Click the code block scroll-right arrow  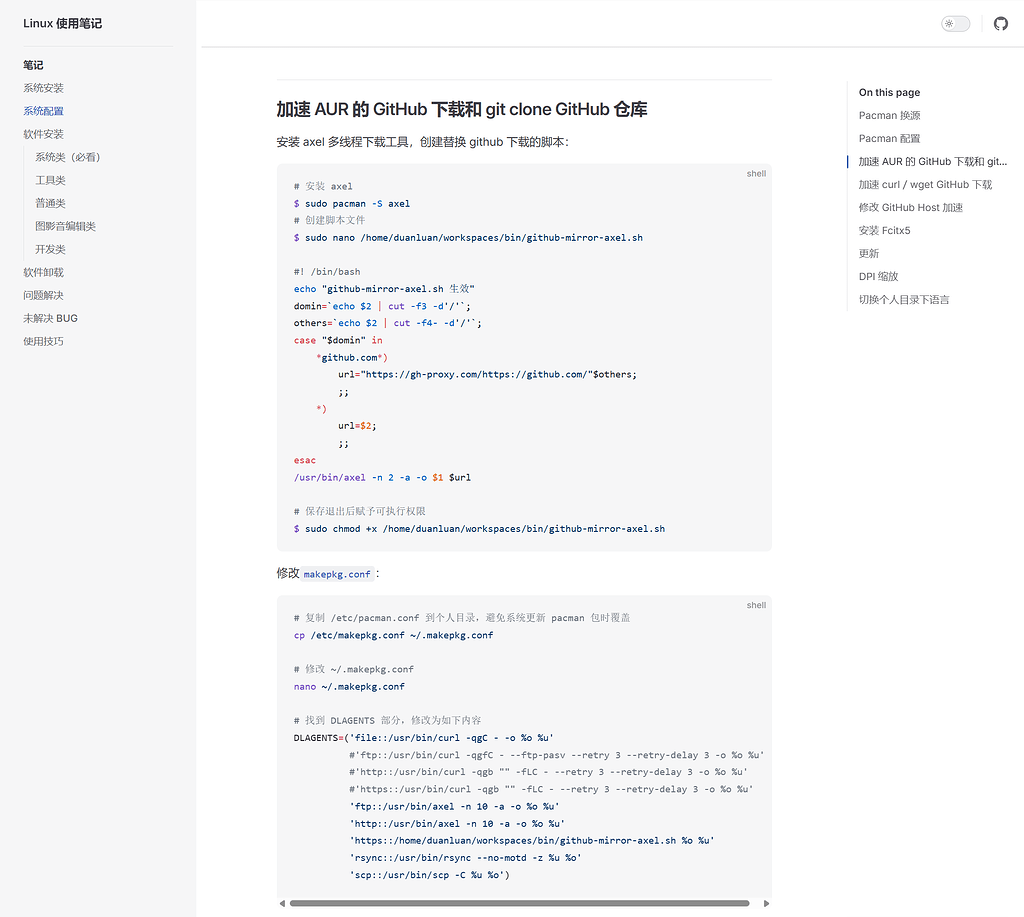coord(766,903)
